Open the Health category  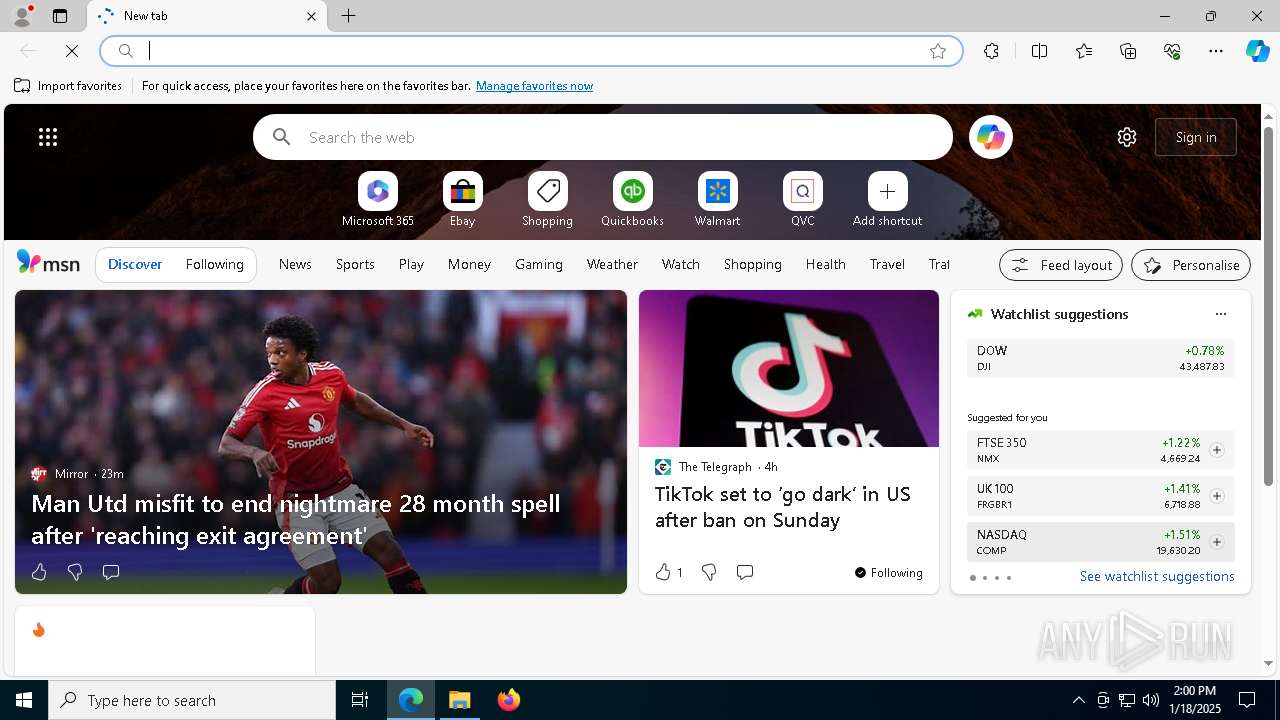point(825,264)
